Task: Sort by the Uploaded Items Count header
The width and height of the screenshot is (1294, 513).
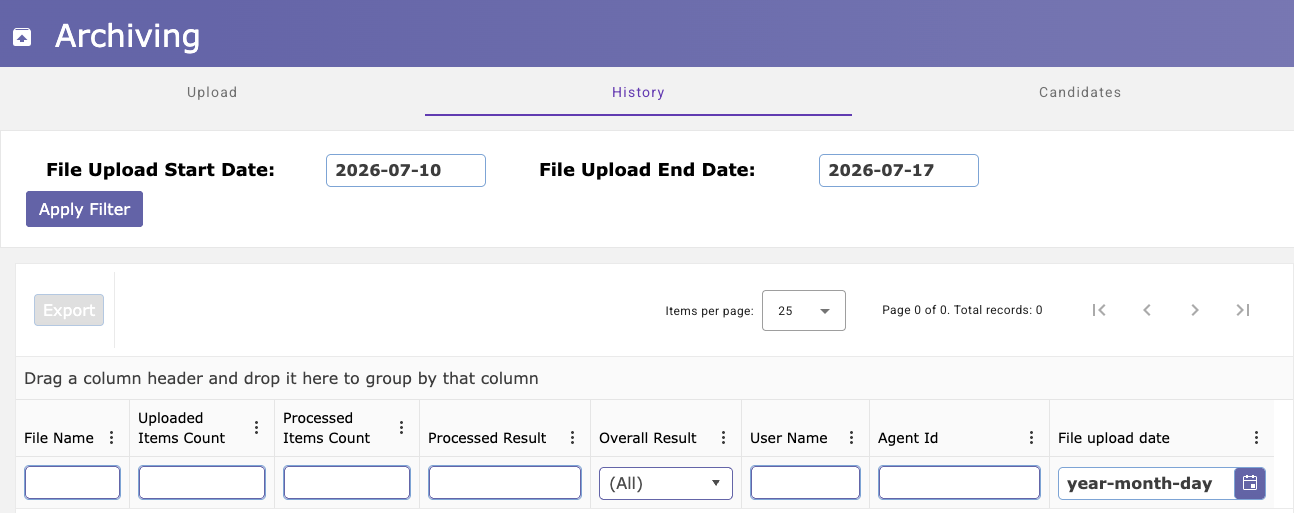Action: [182, 428]
